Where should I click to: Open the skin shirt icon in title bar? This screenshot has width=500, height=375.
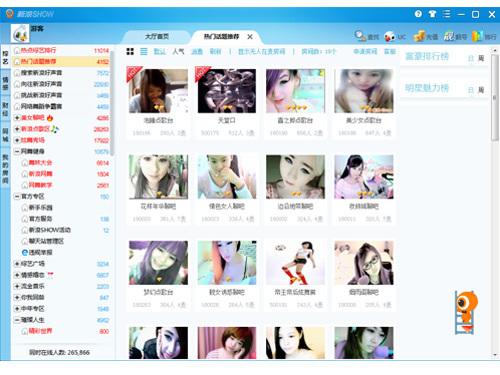432,14
